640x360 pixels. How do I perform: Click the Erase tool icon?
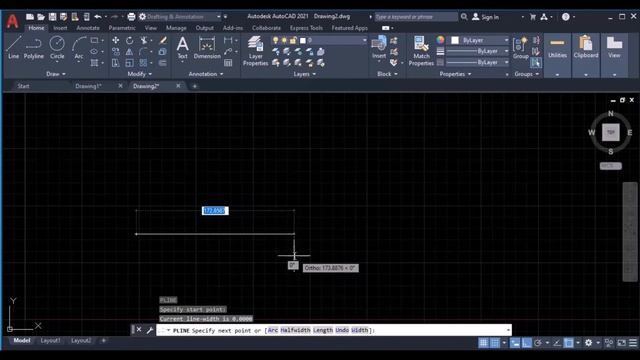tap(163, 40)
